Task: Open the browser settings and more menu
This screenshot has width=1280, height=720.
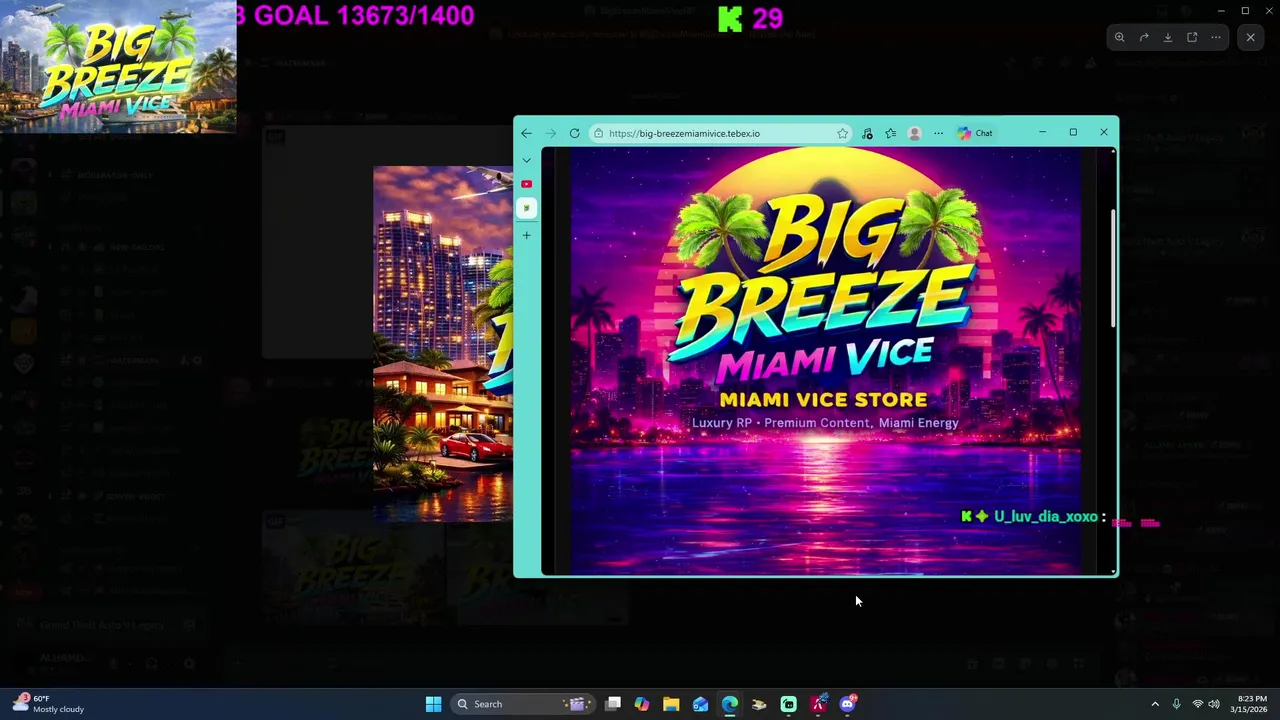Action: 938,133
